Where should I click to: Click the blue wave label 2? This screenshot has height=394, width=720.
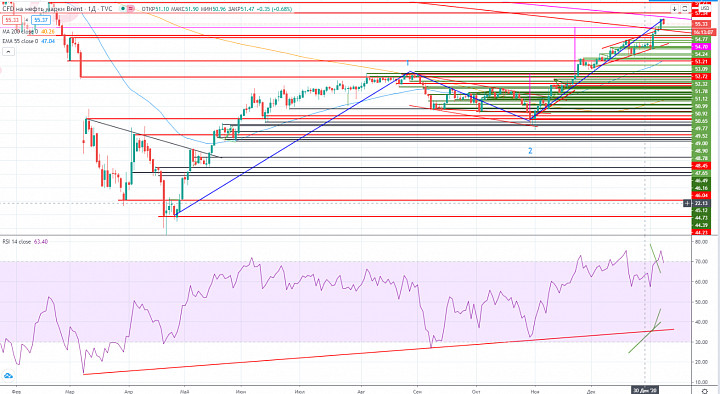pos(530,151)
